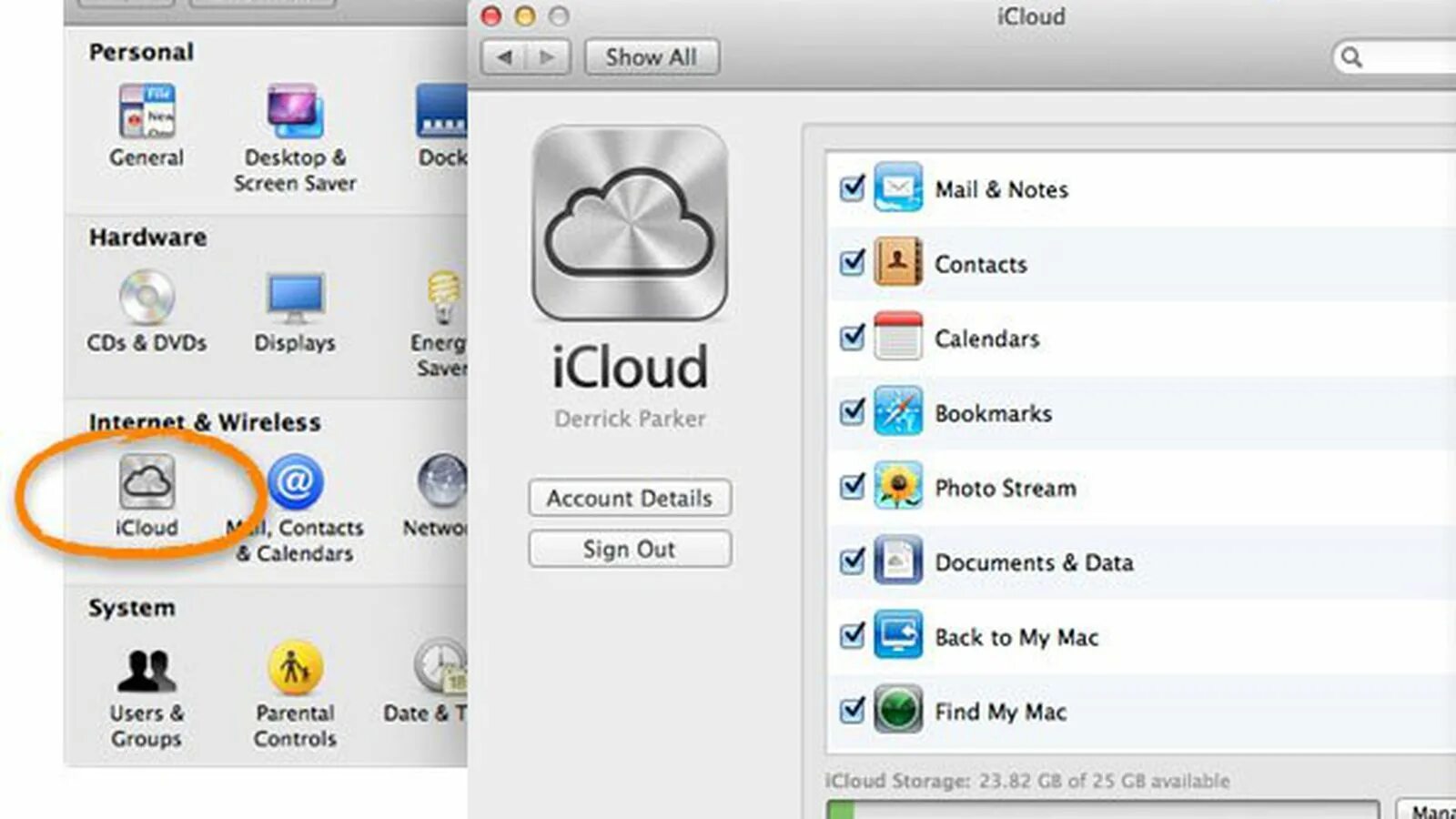
Task: Uncheck the Contacts sync checkbox
Action: coord(852,262)
